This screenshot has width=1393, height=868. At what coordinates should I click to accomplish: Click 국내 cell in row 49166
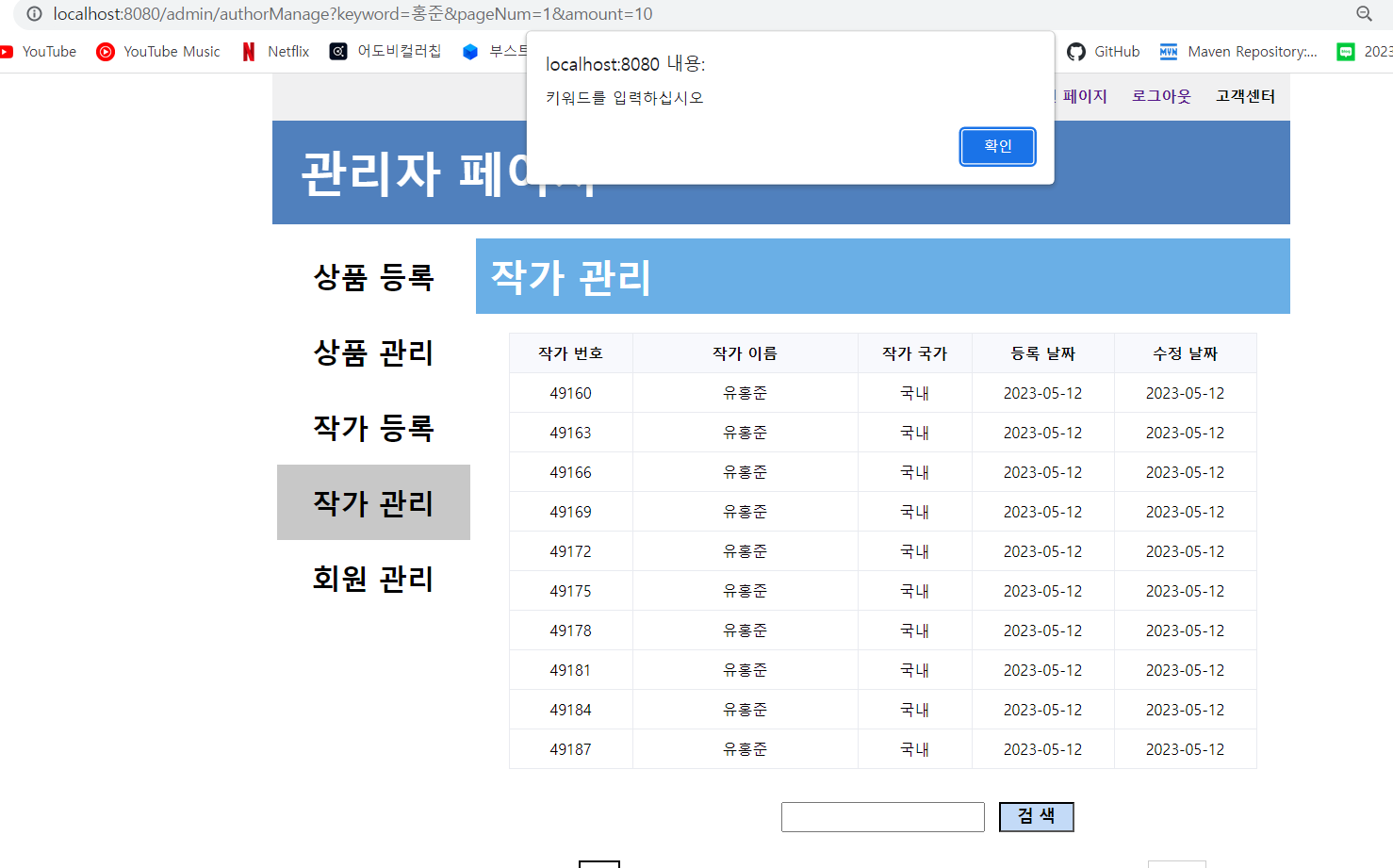pyautogui.click(x=914, y=472)
